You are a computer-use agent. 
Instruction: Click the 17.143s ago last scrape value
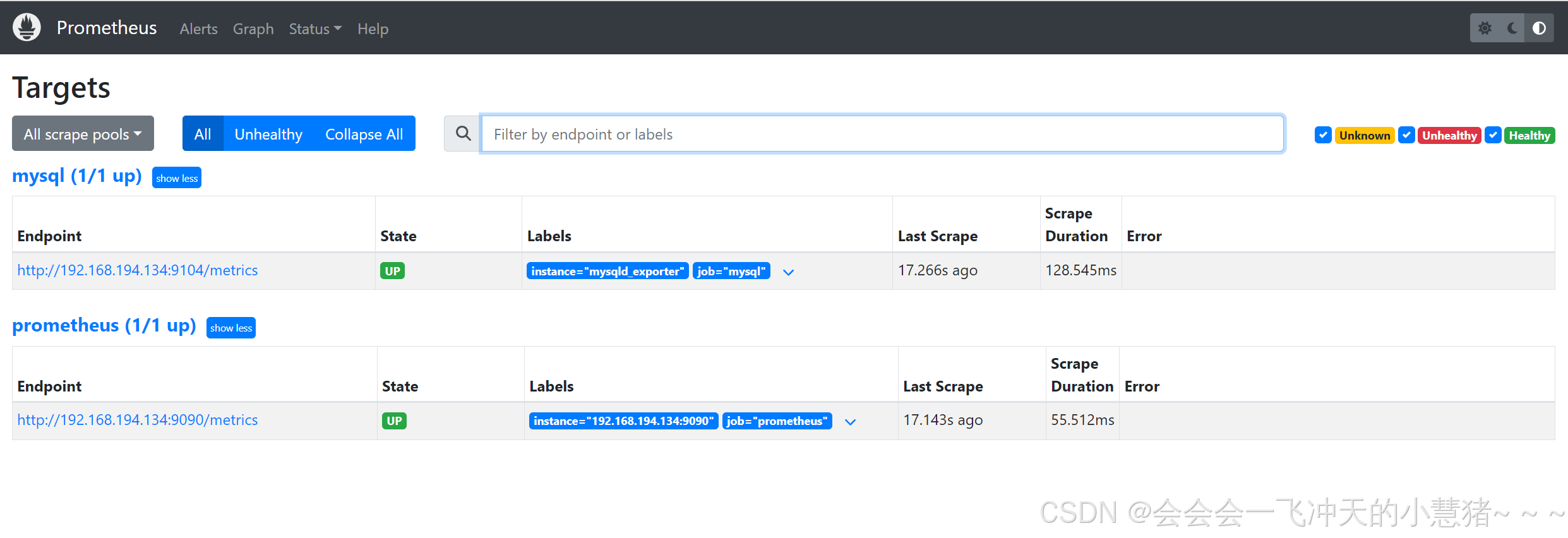[943, 420]
